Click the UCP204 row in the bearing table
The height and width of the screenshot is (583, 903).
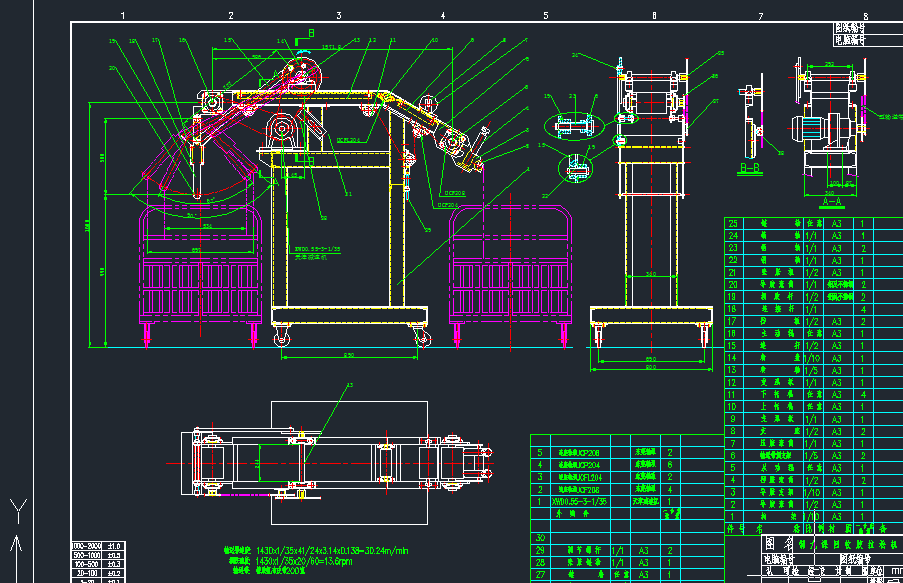627,465
